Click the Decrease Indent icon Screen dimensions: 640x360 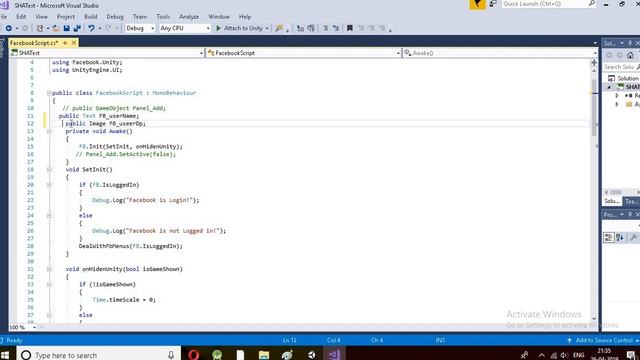click(325, 28)
